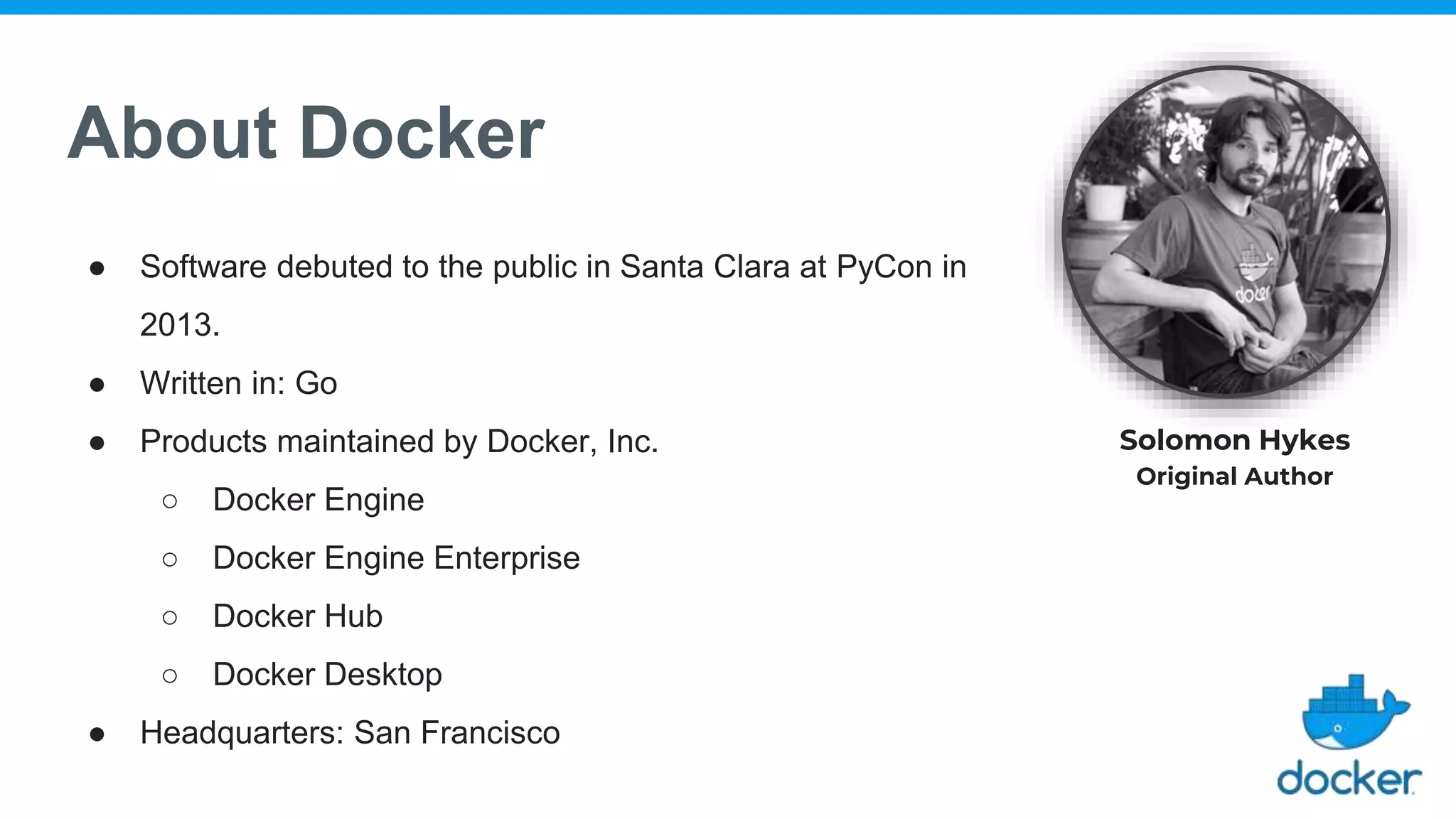Click the hollow bullet beside Docker Hub
Viewport: 1456px width, 819px height.
[169, 617]
